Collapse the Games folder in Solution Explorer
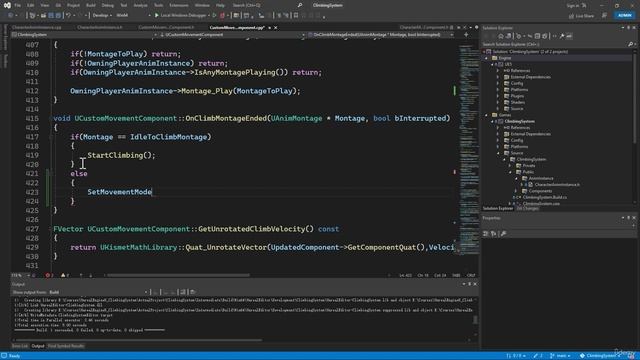640x360 pixels. (487, 115)
